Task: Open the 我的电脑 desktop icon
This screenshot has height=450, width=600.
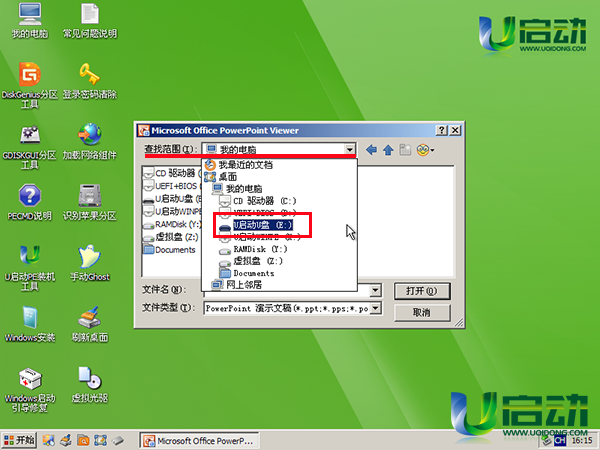Action: [x=30, y=20]
